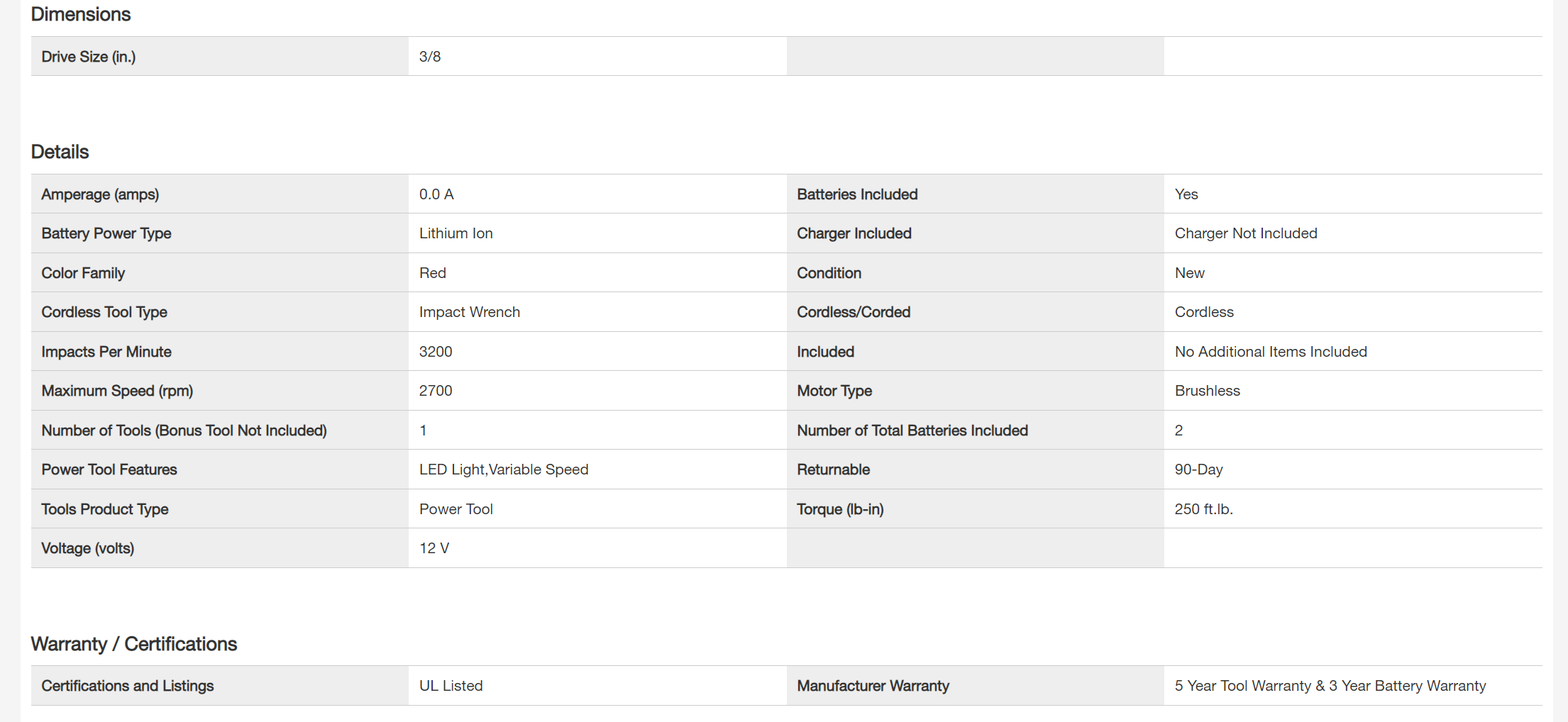This screenshot has width=1568, height=722.
Task: Select the Amperage (amps) label
Action: [x=100, y=194]
